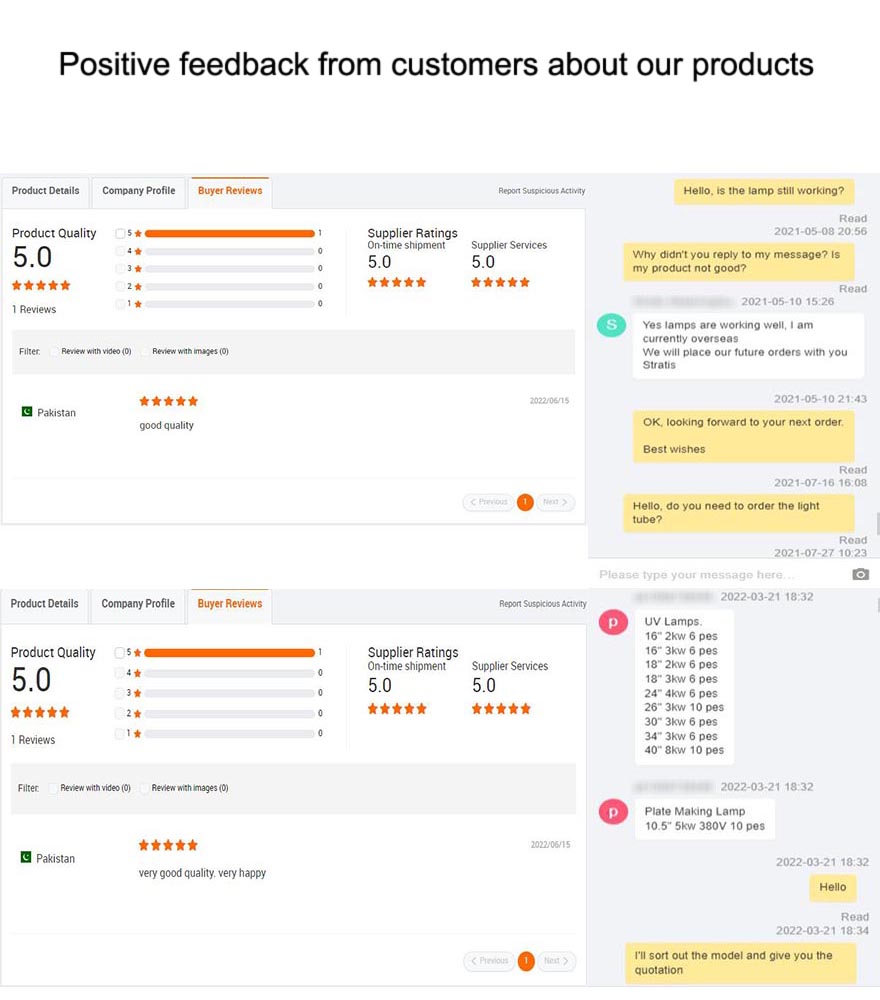Click the green S avatar in chat
This screenshot has height=1000, width=880.
click(x=611, y=325)
